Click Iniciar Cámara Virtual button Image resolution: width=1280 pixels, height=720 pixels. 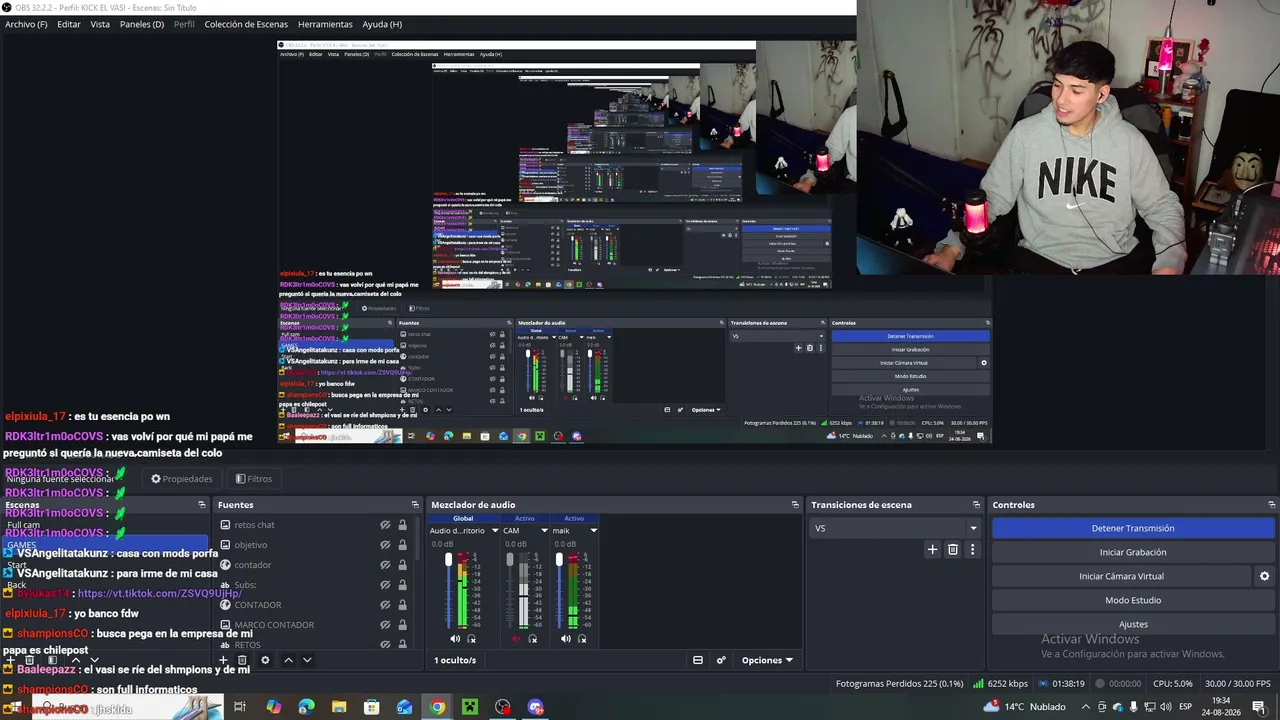click(x=1121, y=576)
